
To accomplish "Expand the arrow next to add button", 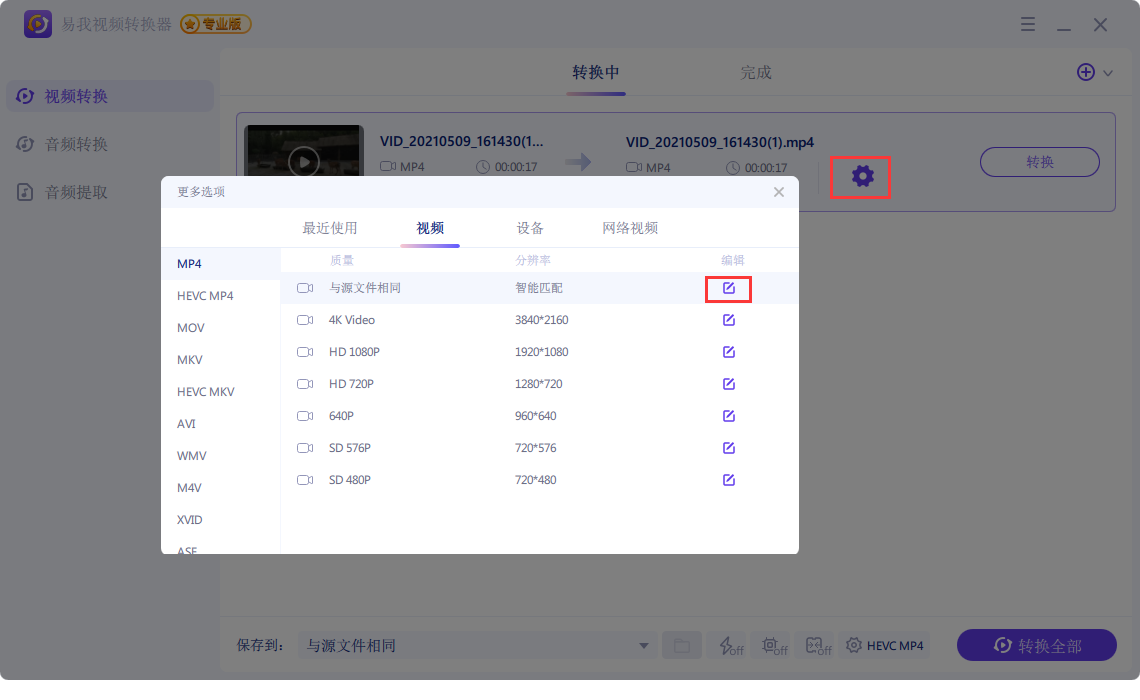I will (x=1108, y=73).
